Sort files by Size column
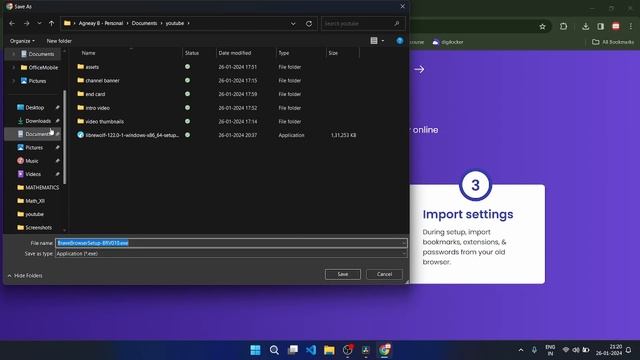640x360 pixels. pos(333,53)
